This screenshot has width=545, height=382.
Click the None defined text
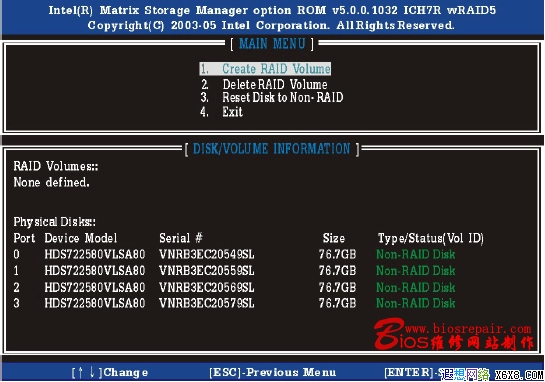(x=51, y=182)
